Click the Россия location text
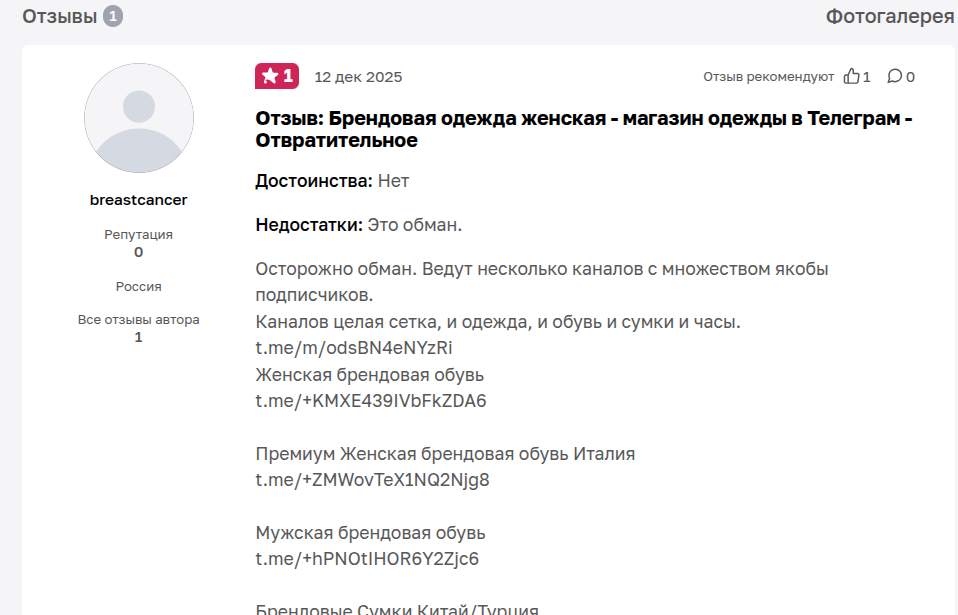 point(138,285)
